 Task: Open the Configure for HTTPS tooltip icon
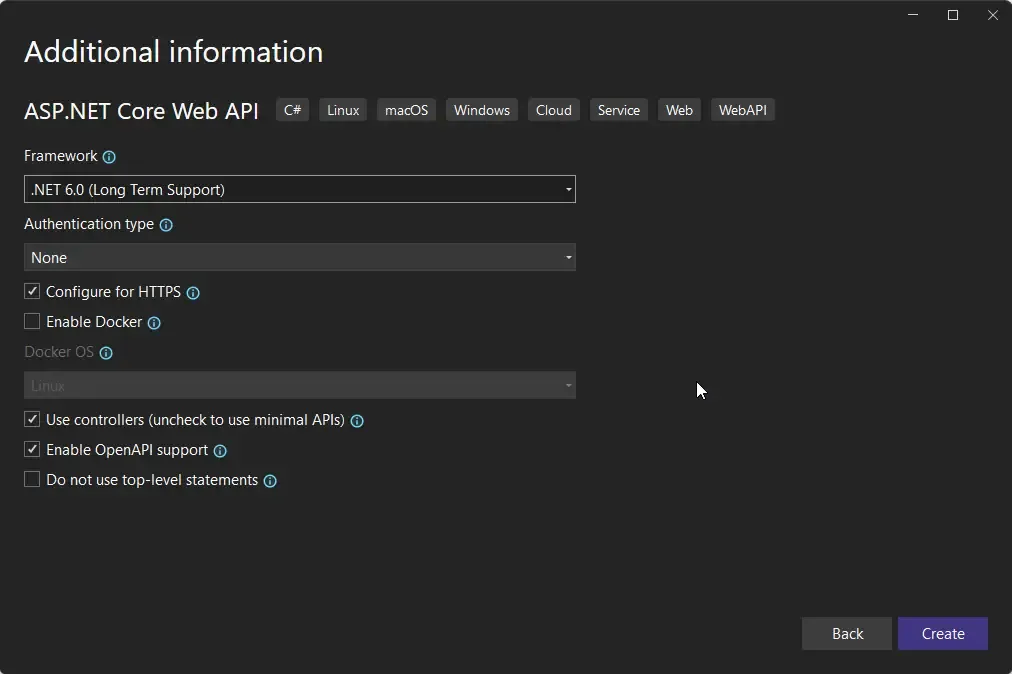click(x=194, y=292)
